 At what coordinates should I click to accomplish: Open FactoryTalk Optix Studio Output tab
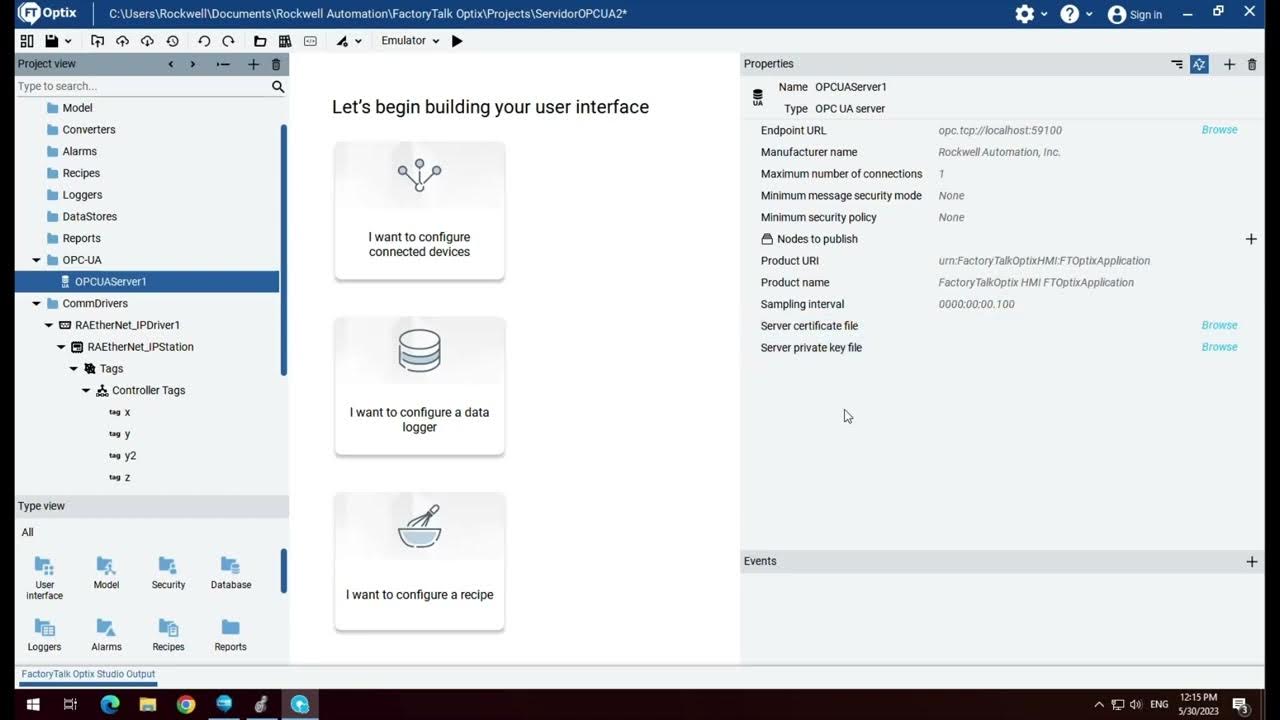88,675
